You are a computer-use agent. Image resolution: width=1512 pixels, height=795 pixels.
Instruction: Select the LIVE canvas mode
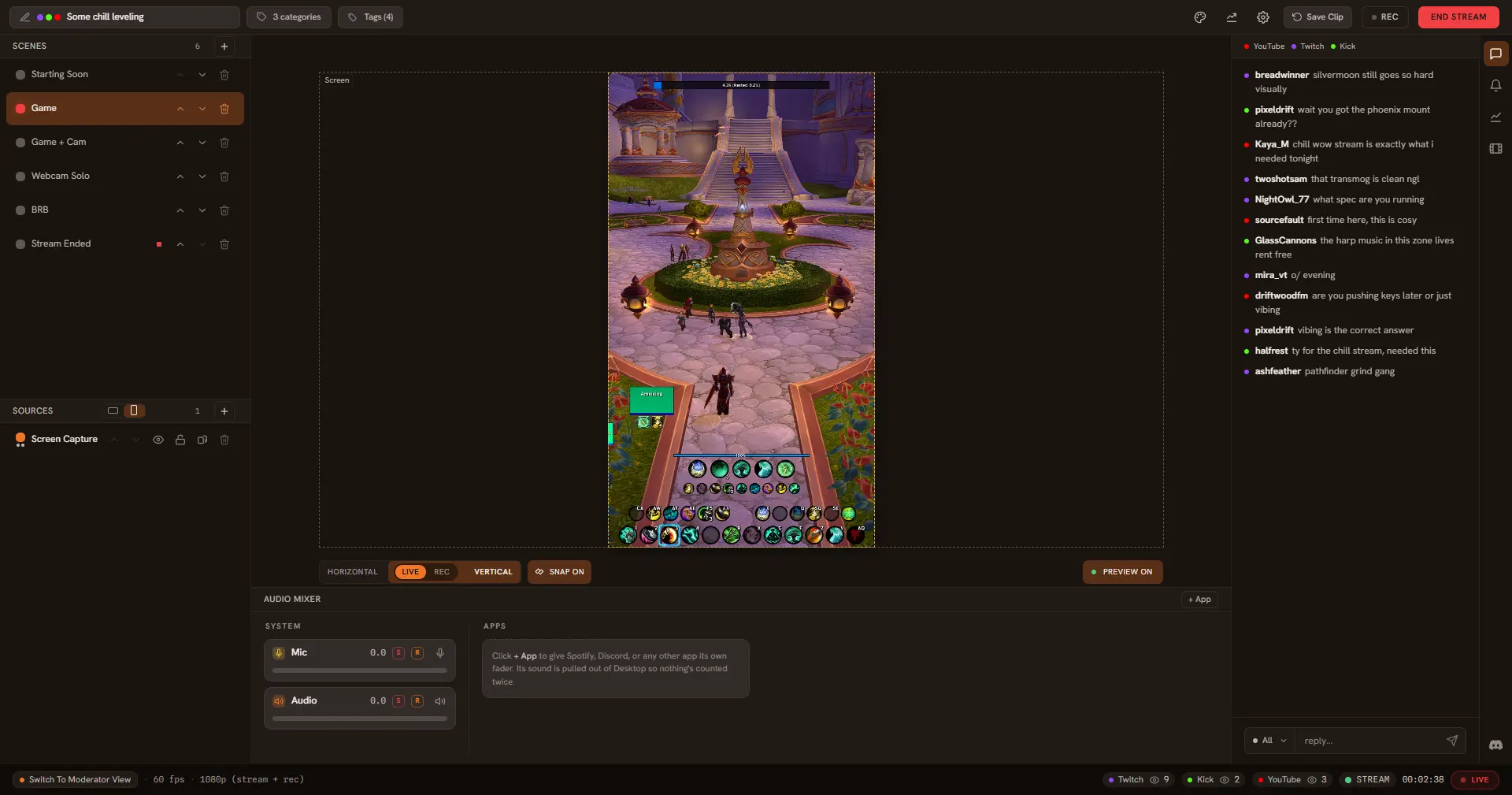point(410,572)
